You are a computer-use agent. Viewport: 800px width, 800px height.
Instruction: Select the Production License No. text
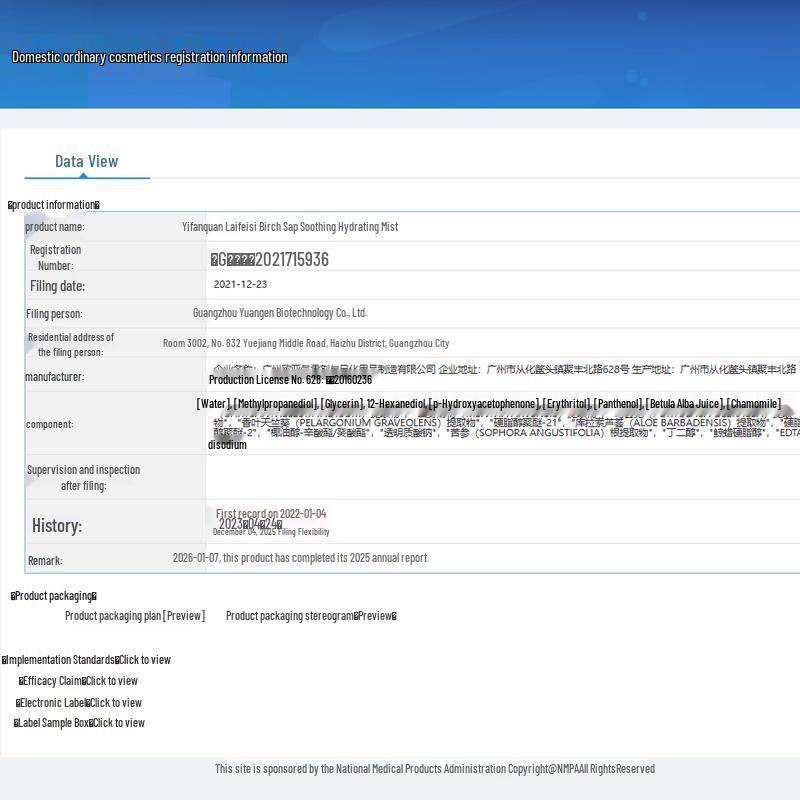pos(290,380)
